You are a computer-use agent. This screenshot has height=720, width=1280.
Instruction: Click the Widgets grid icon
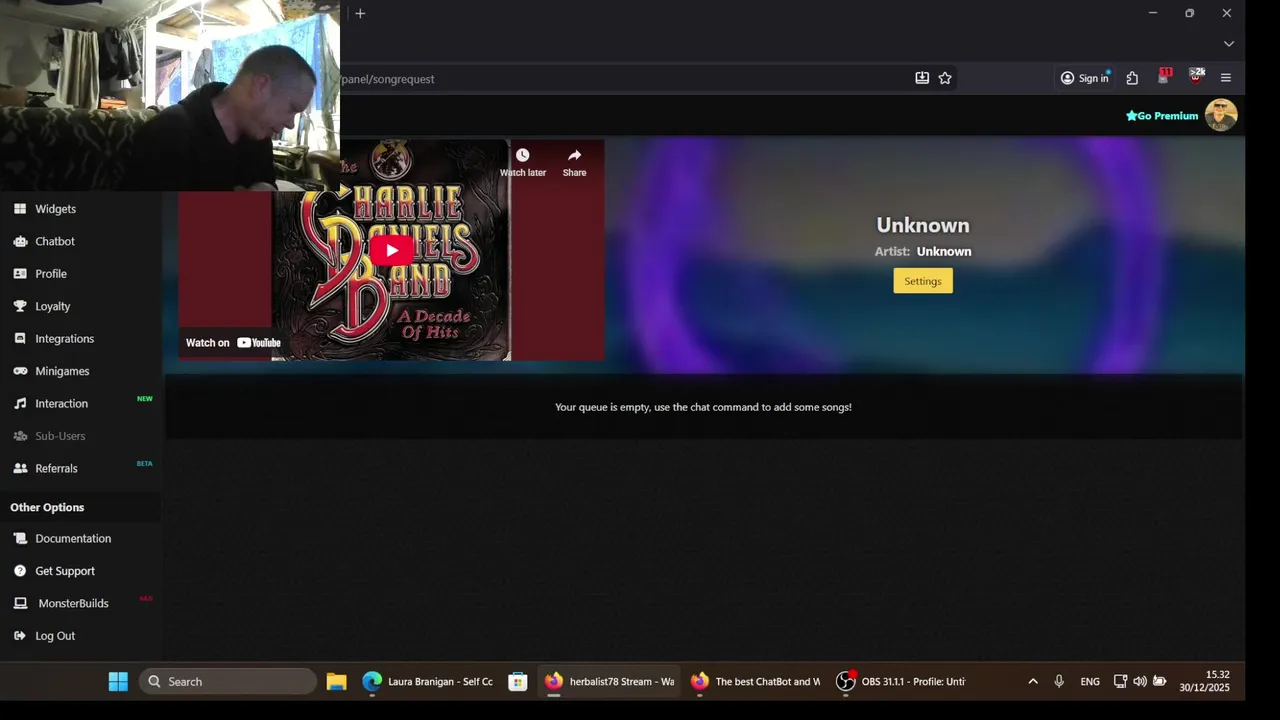(20, 209)
